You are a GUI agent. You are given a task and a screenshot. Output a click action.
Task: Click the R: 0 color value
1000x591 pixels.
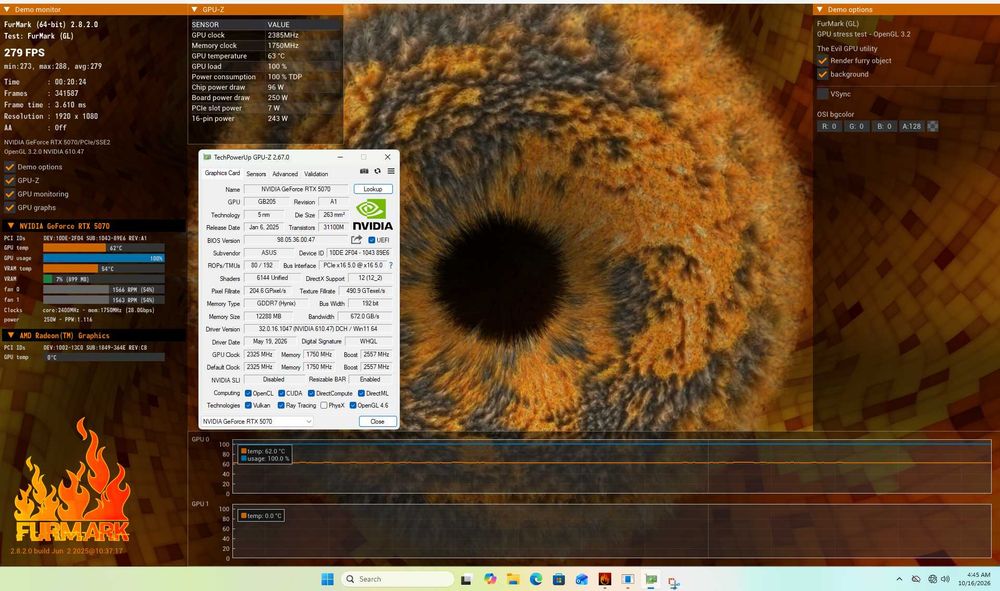point(829,126)
